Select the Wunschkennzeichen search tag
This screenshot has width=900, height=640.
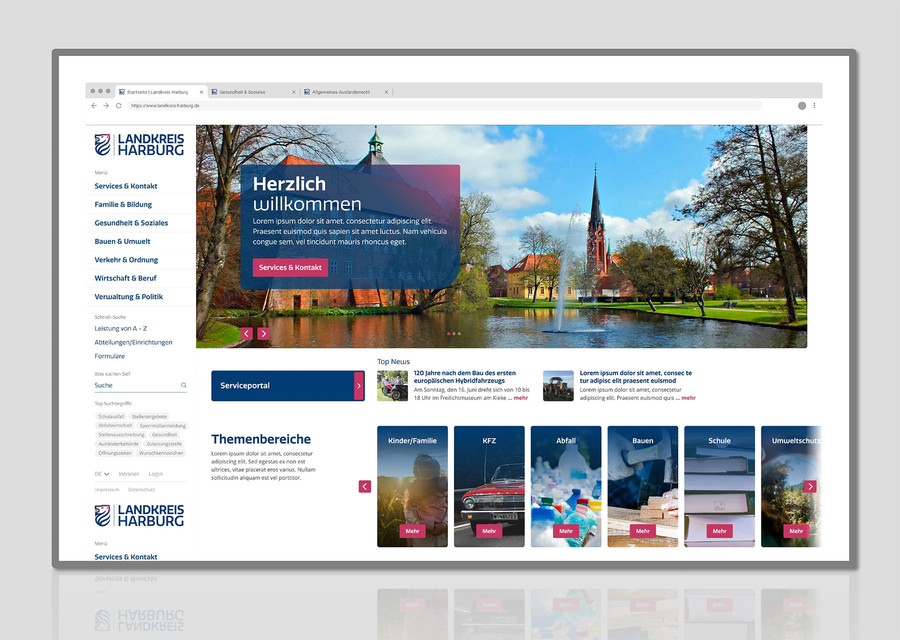click(x=161, y=453)
